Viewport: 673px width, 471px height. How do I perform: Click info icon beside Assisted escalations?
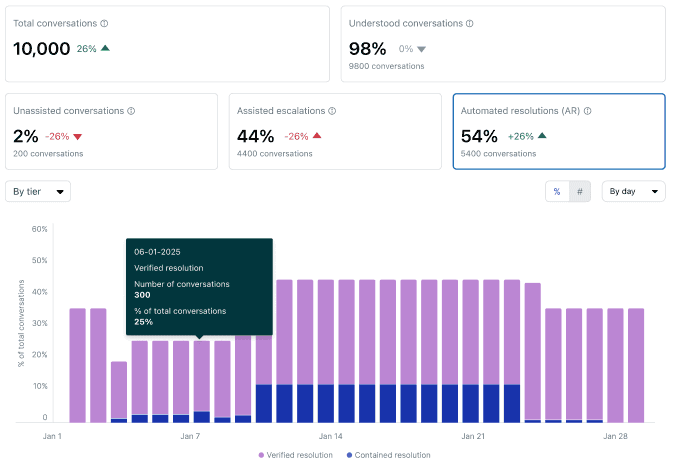(332, 111)
